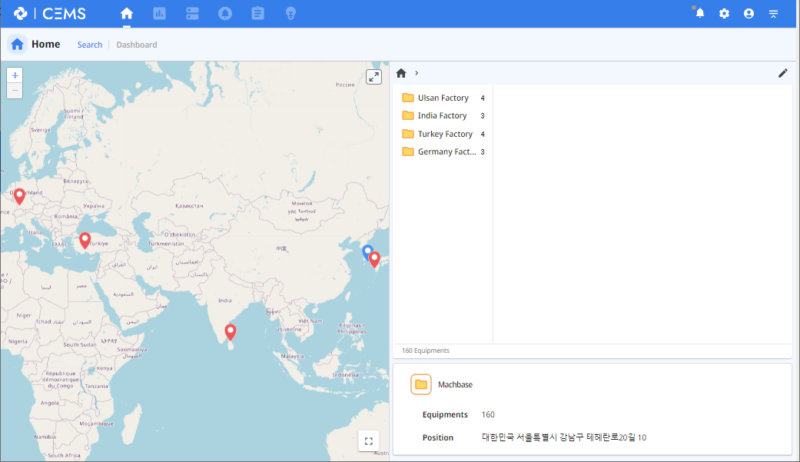Click the bar chart icon in navbar
800x462 pixels.
(159, 14)
